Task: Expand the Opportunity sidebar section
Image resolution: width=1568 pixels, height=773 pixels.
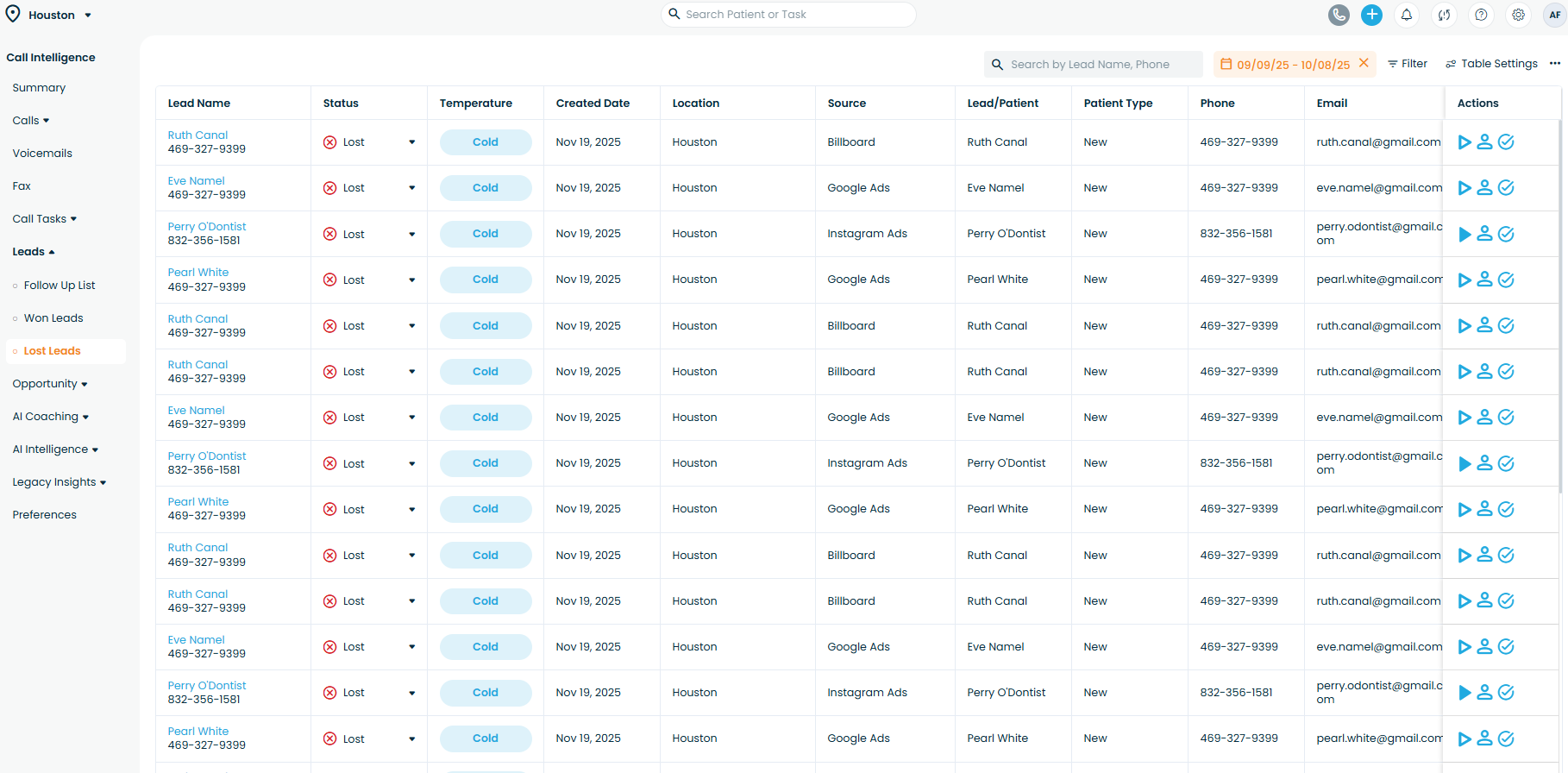Action: click(x=50, y=384)
